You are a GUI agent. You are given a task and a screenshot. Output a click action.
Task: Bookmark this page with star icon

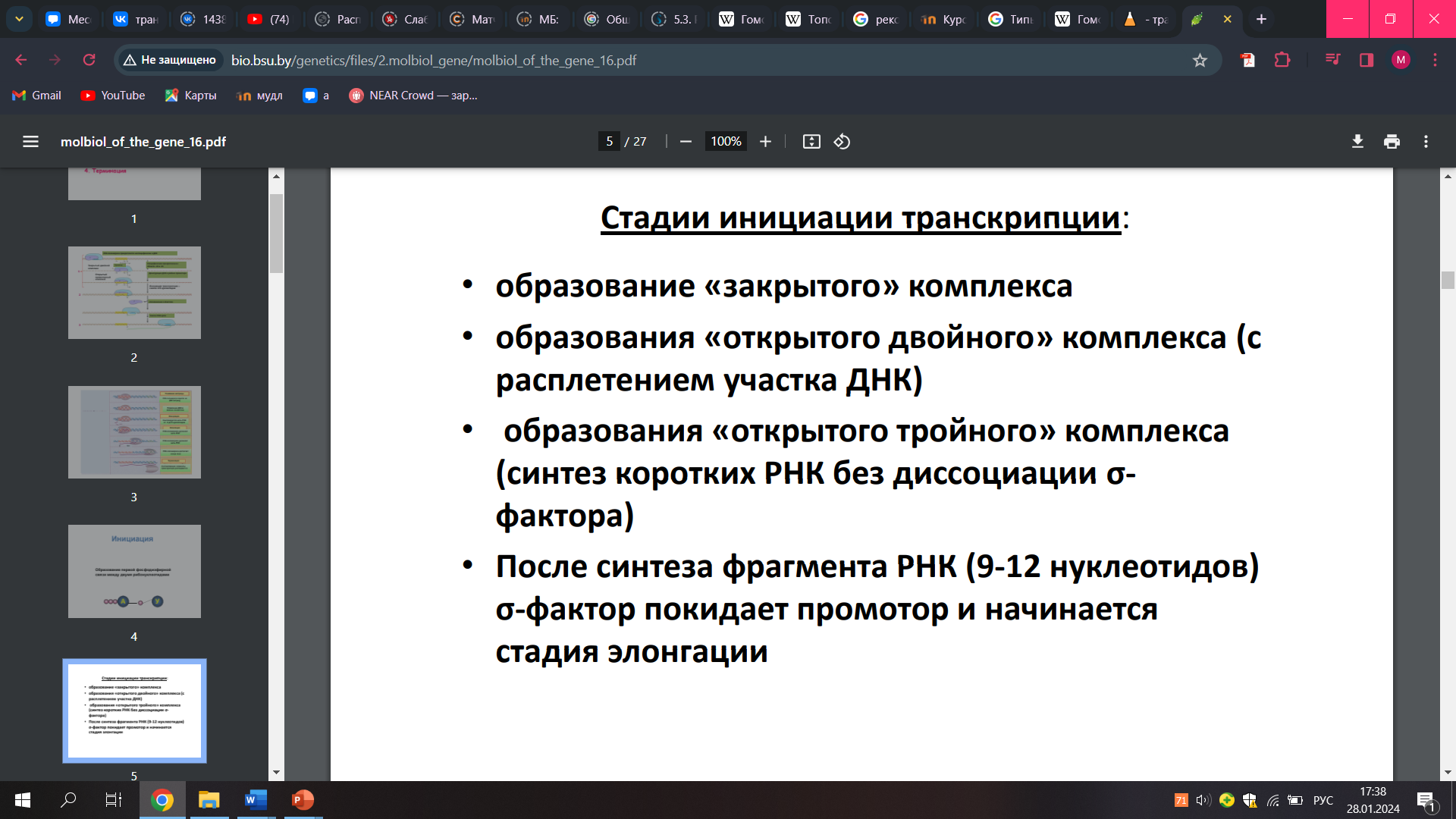pyautogui.click(x=1200, y=61)
